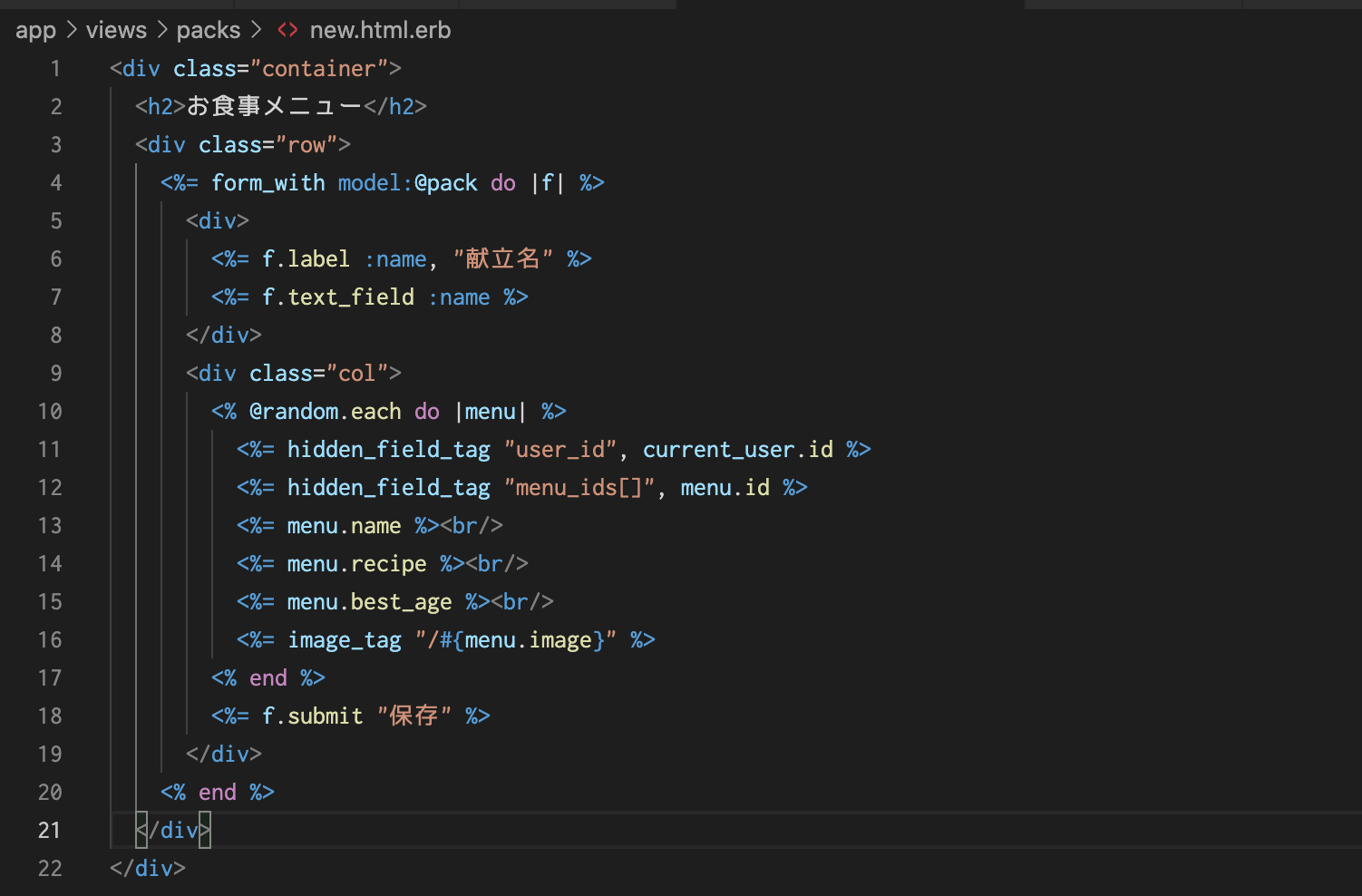Click the end keyword on line 17
1362x896 pixels.
[268, 678]
